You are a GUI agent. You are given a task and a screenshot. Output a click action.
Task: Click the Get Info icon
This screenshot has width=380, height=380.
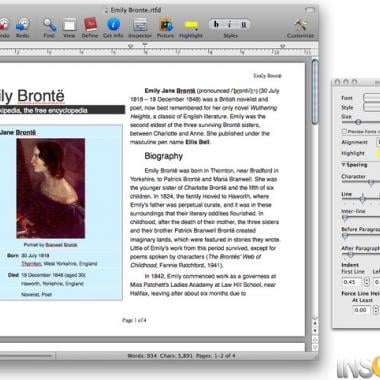click(113, 24)
